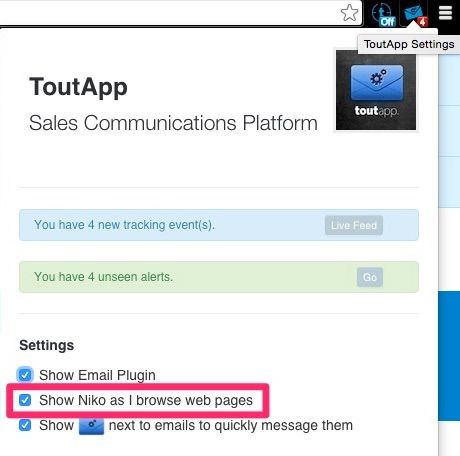Click the extension icon labeled Off

[x=383, y=14]
